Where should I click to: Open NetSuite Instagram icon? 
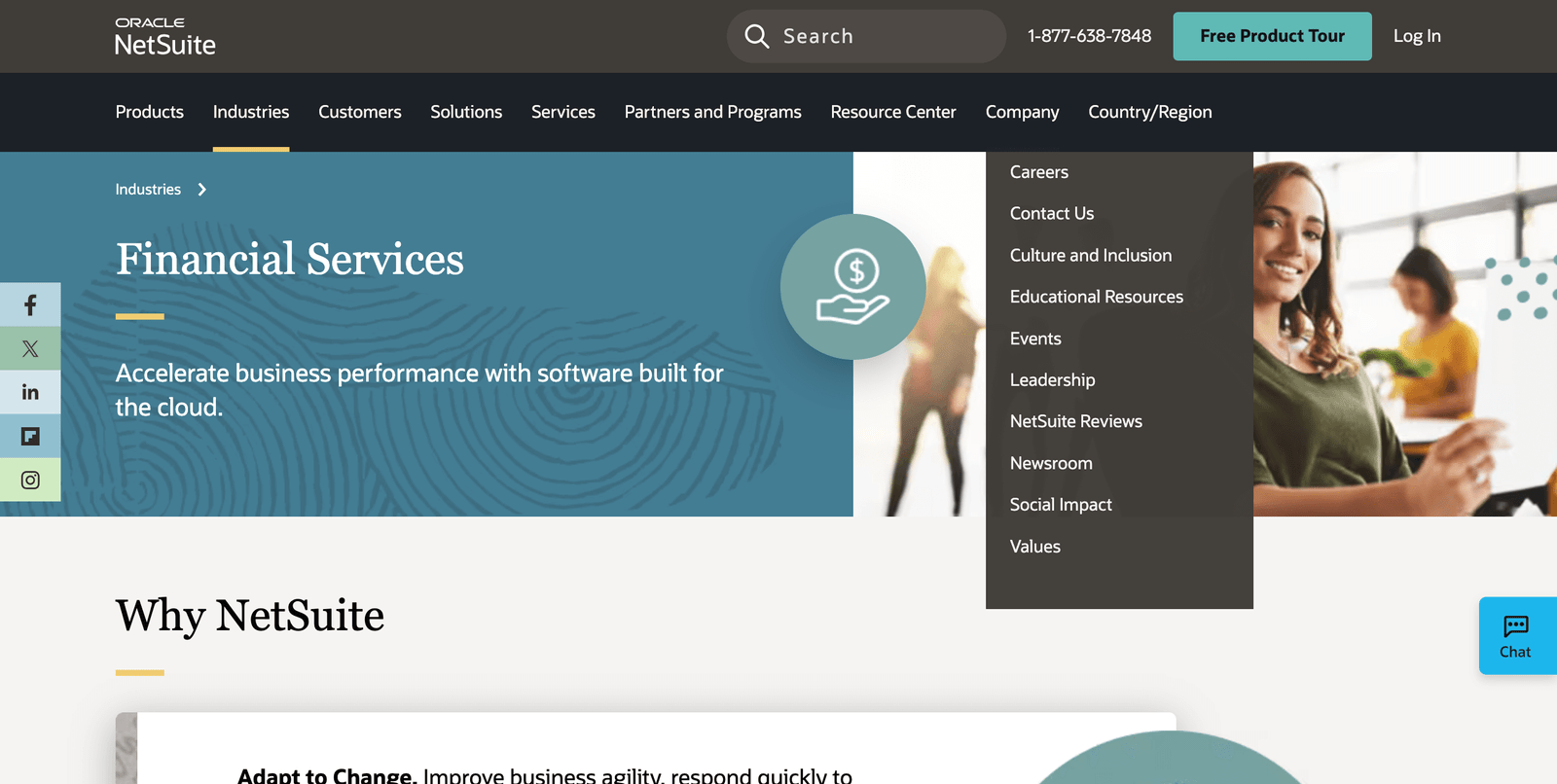coord(30,480)
